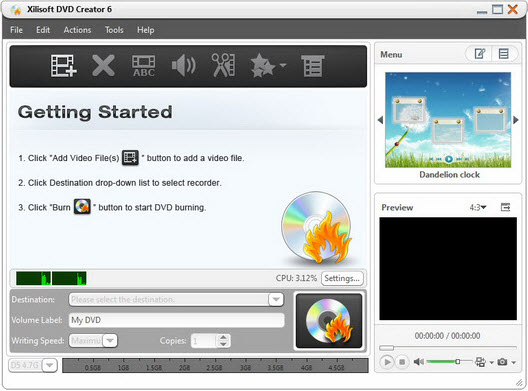This screenshot has height=391, width=528.
Task: Click the file list view toolbar icon
Action: pos(313,66)
